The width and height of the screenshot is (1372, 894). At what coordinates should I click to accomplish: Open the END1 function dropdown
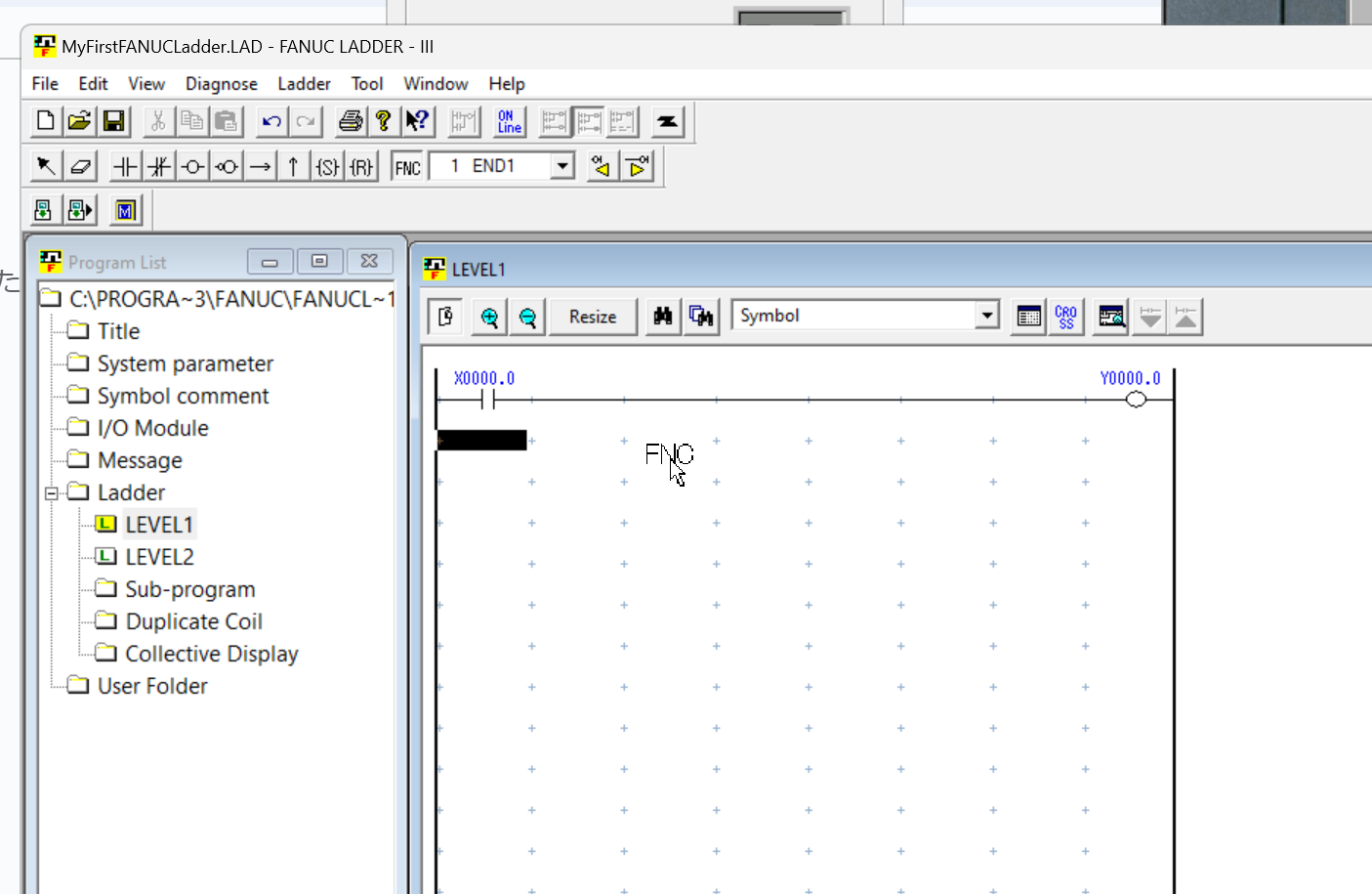point(561,166)
